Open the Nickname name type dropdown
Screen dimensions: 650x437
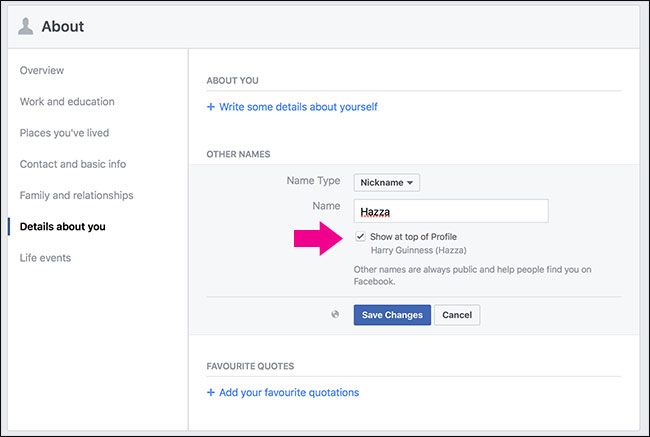386,182
